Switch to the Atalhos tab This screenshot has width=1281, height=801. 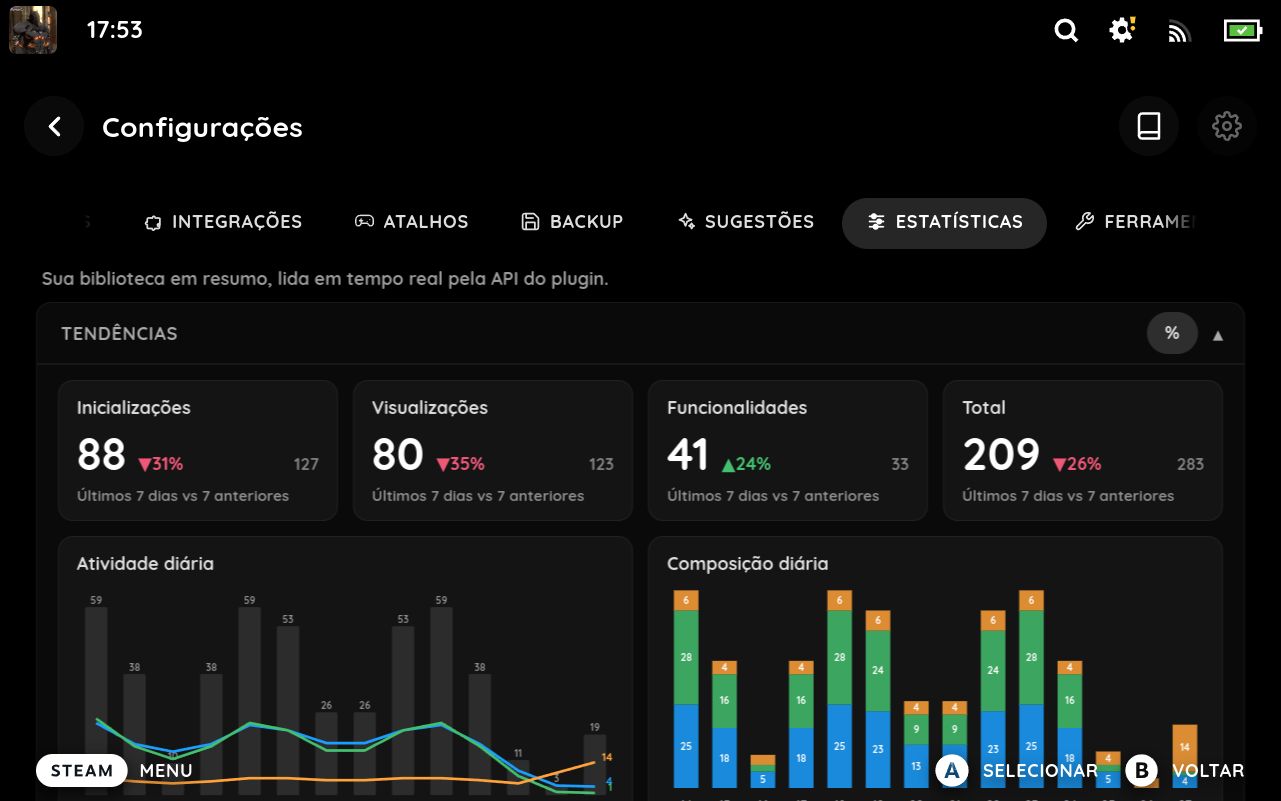tap(412, 222)
